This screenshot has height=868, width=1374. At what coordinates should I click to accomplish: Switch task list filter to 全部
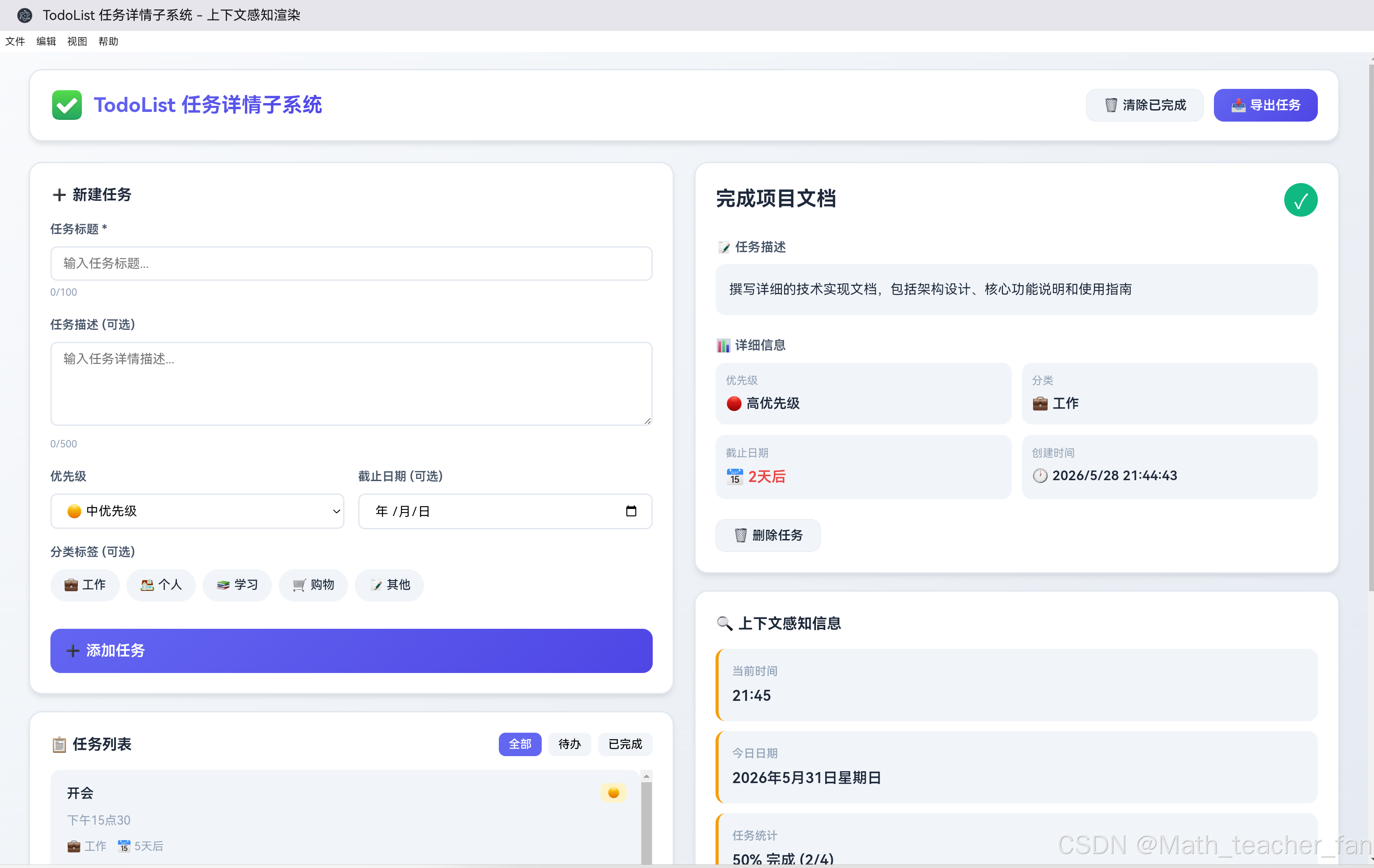pyautogui.click(x=520, y=744)
